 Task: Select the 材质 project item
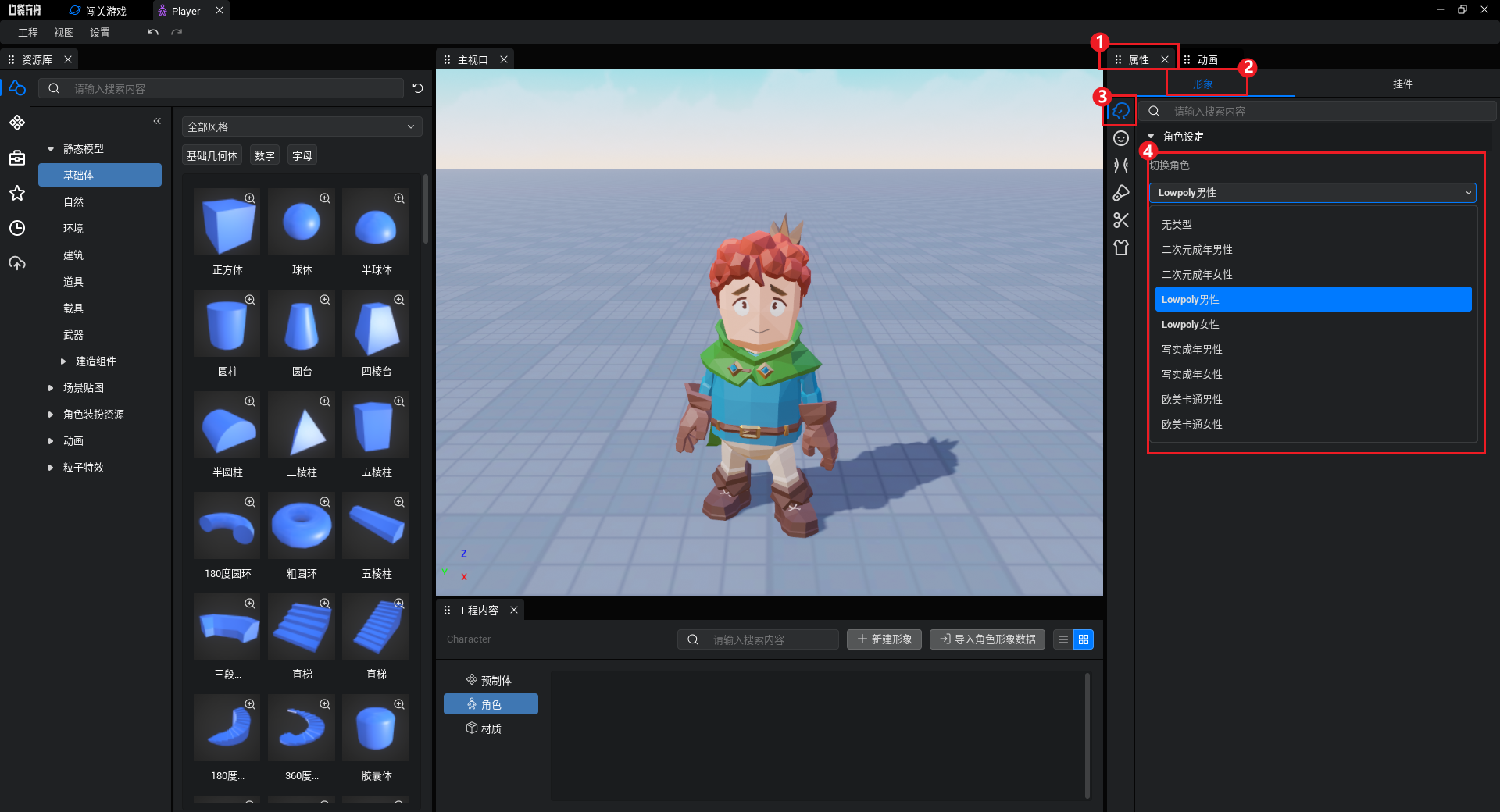pos(491,728)
